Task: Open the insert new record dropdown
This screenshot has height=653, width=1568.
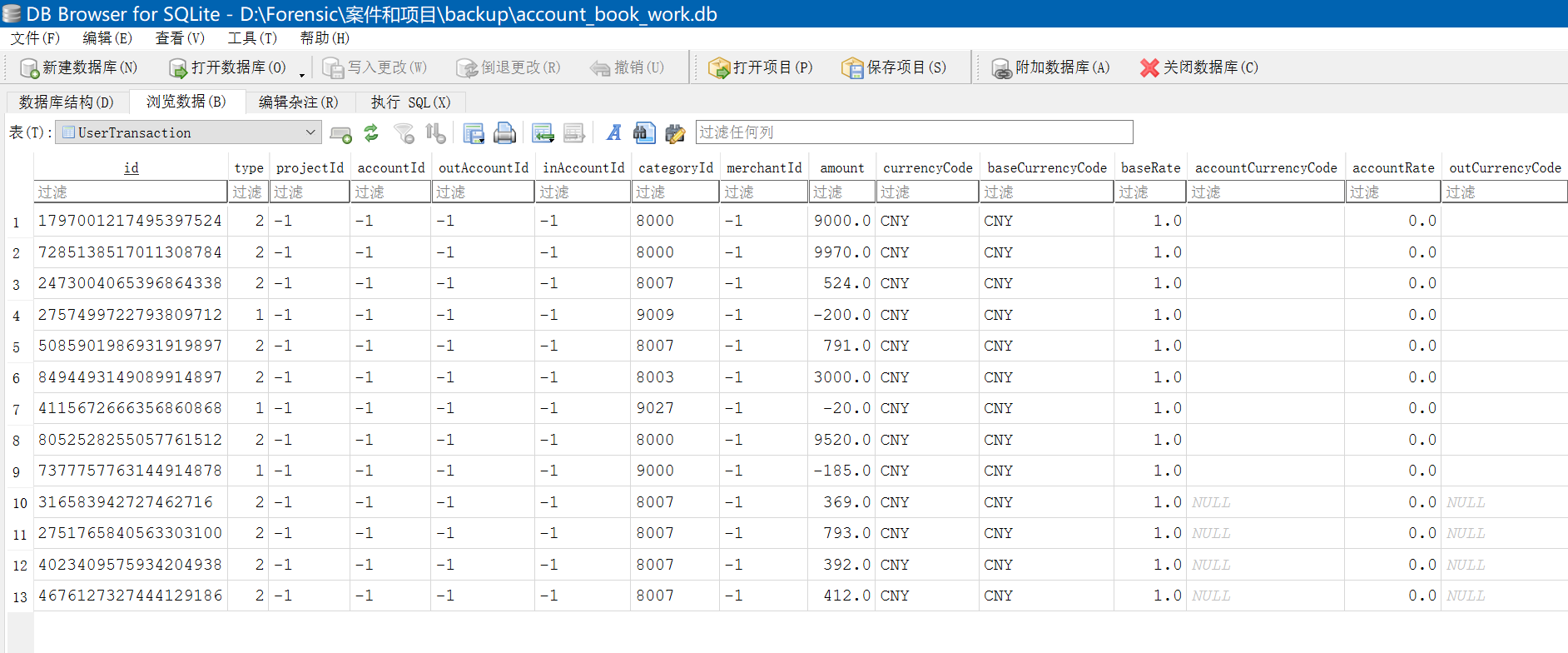Action: [543, 133]
